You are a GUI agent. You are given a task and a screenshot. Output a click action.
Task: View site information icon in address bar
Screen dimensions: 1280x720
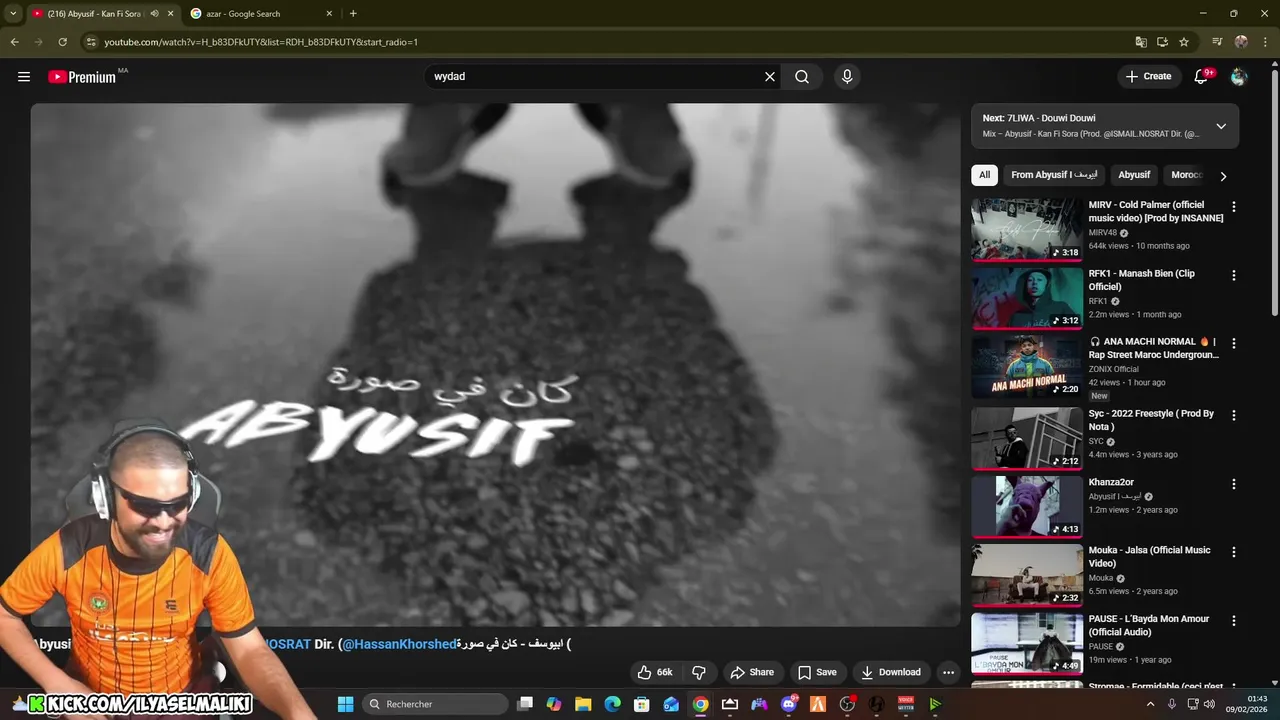[91, 42]
